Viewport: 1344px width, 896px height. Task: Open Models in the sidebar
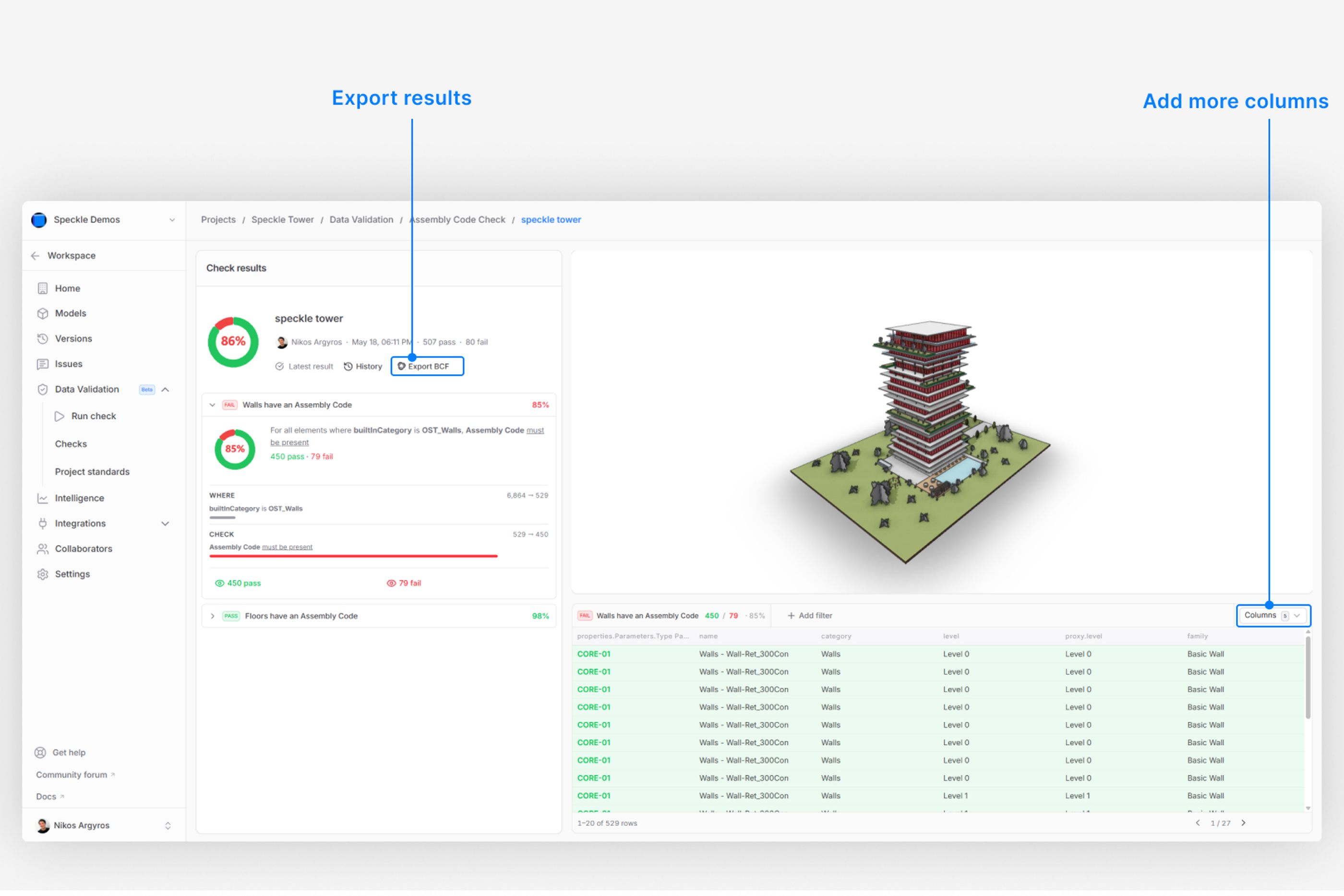(x=70, y=314)
